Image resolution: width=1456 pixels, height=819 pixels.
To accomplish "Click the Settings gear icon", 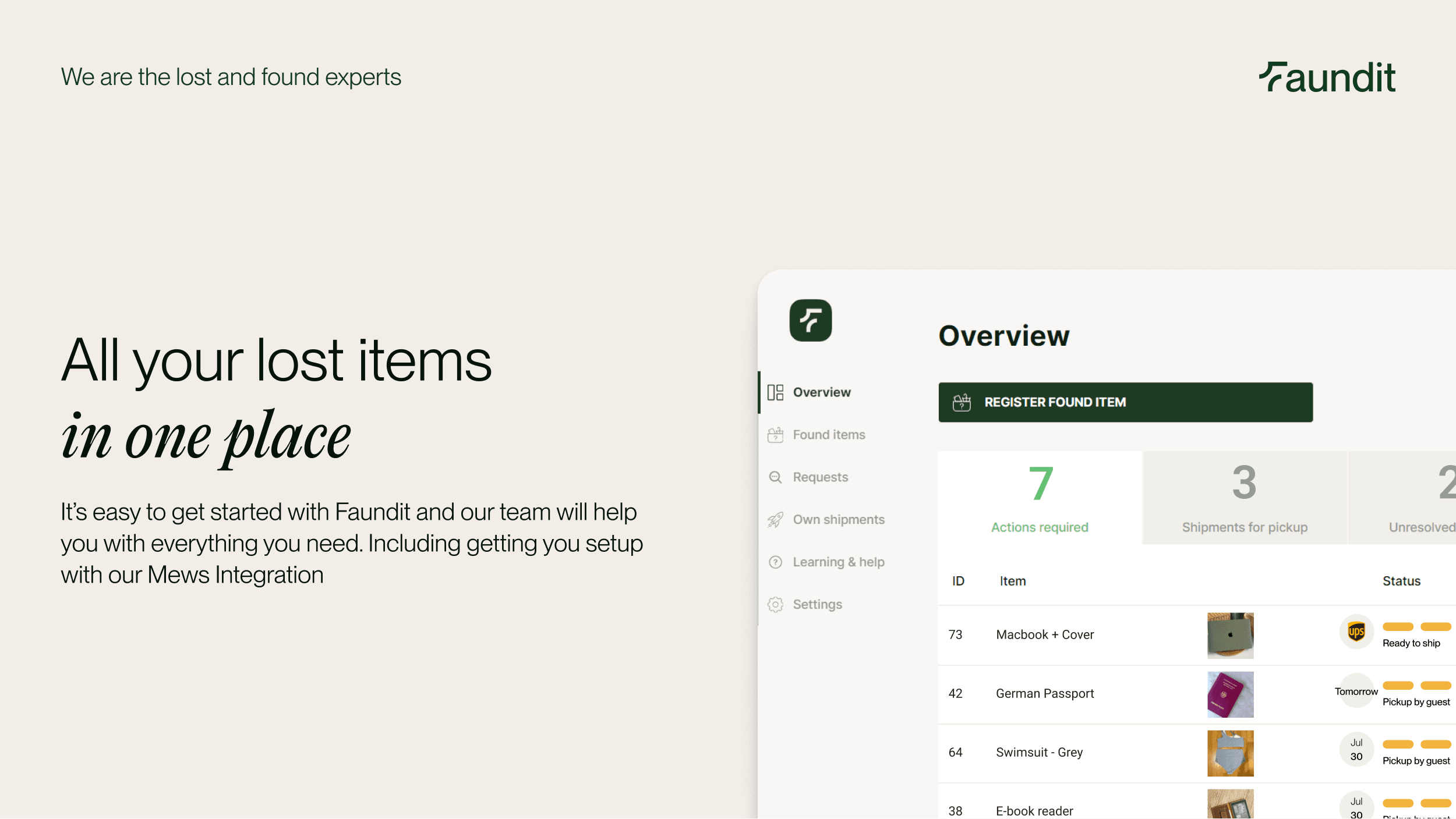I will [x=775, y=605].
